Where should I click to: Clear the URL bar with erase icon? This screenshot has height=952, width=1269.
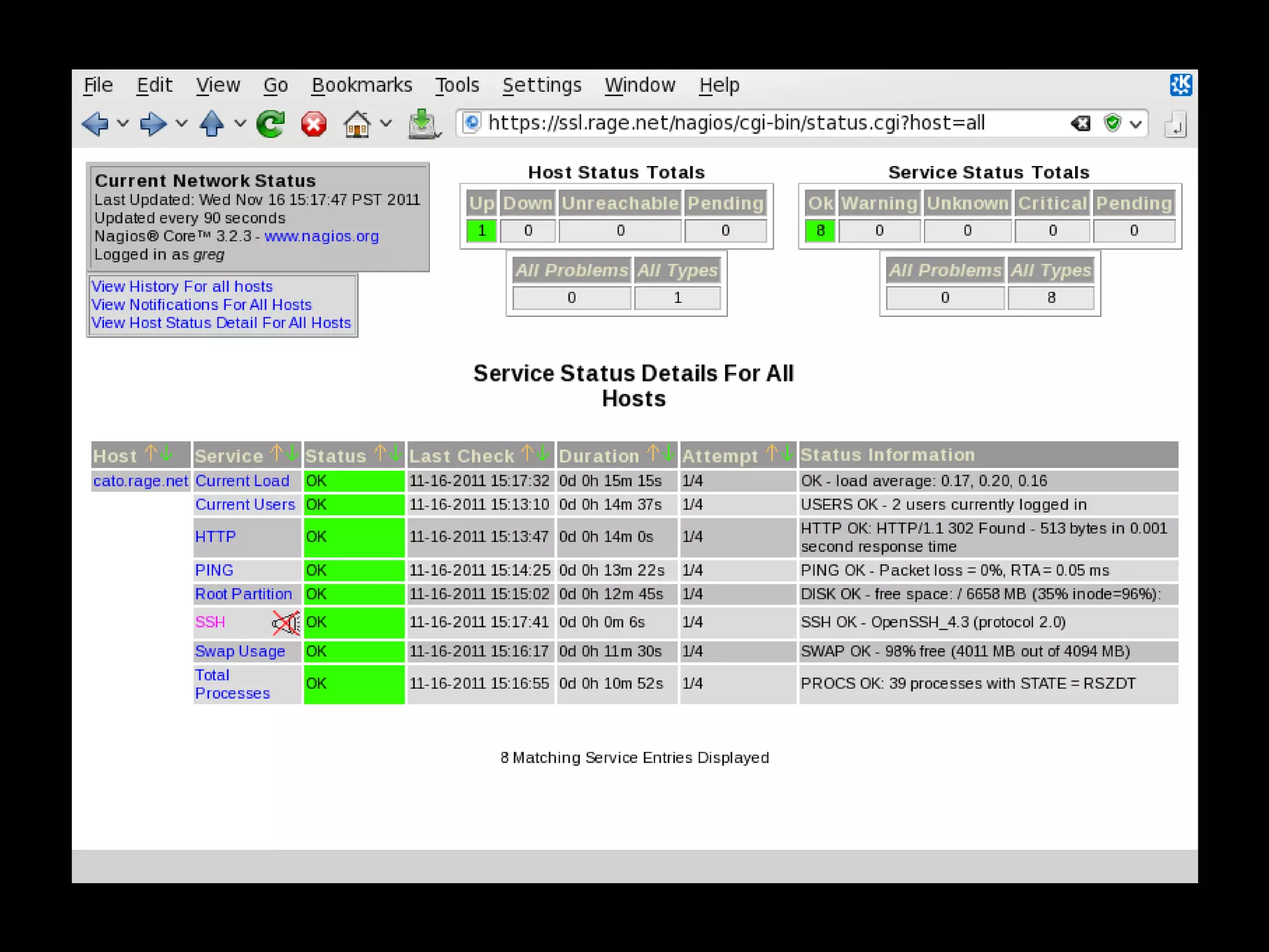[x=1080, y=123]
